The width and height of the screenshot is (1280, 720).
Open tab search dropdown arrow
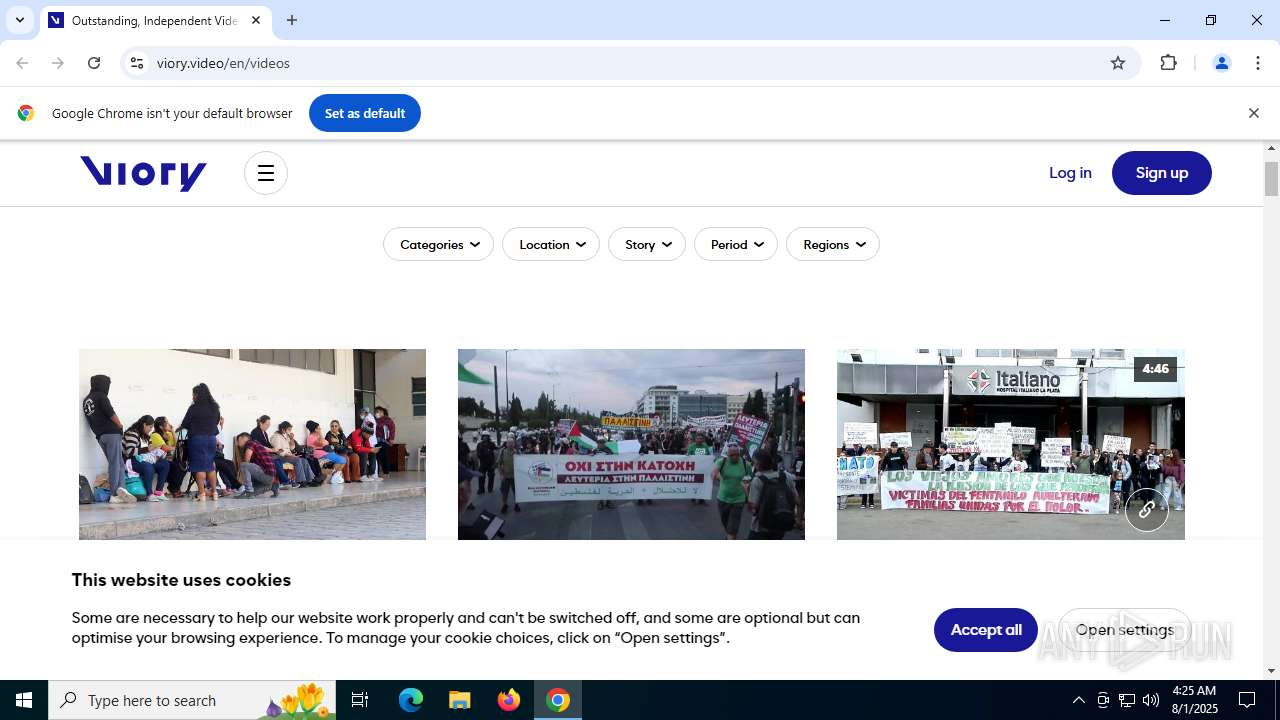point(19,20)
